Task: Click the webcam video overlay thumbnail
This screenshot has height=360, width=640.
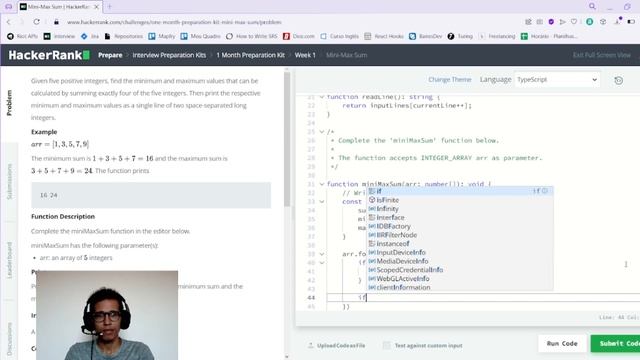Action: coord(107,315)
